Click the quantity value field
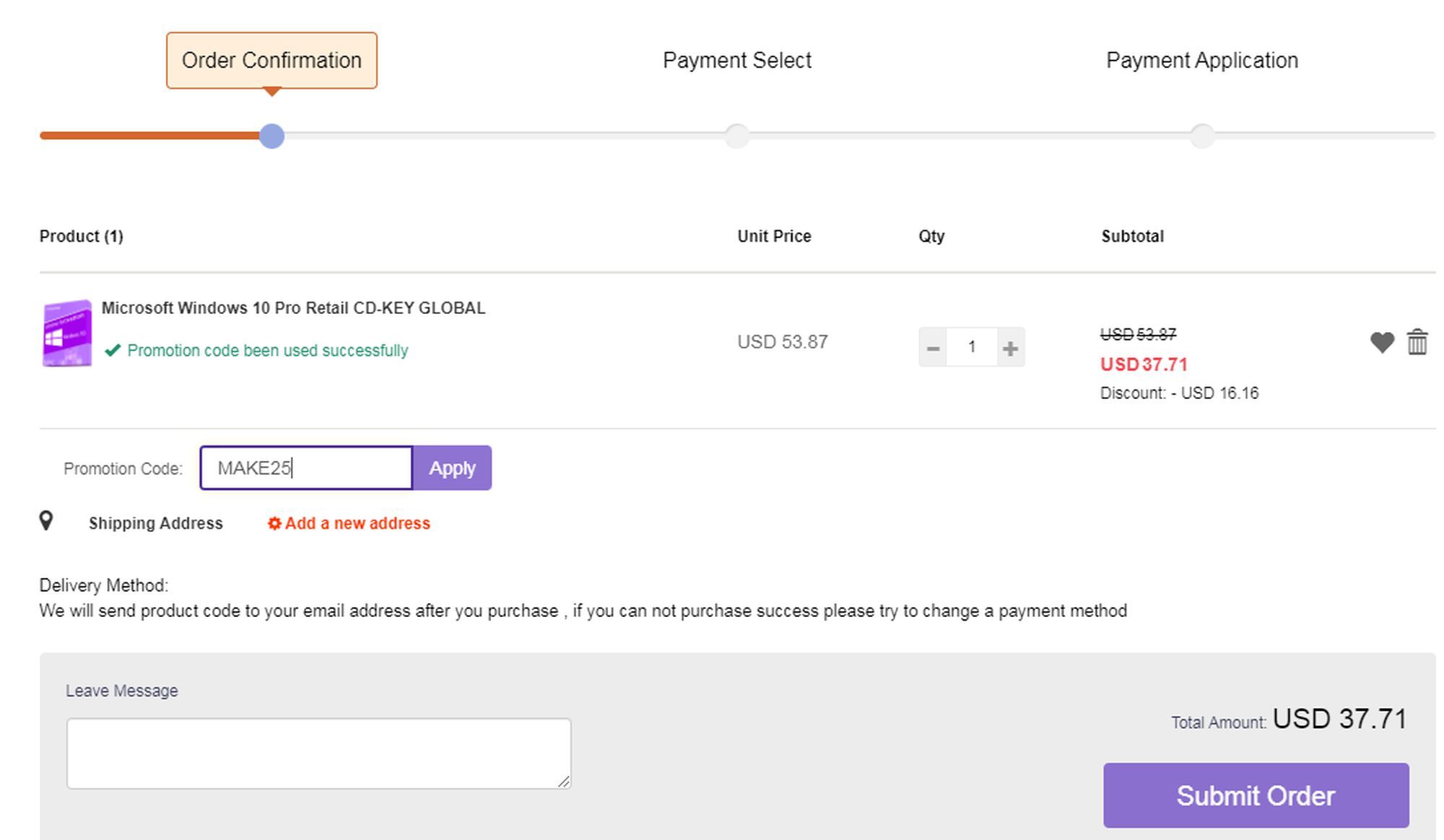Image resolution: width=1444 pixels, height=840 pixels. (972, 347)
